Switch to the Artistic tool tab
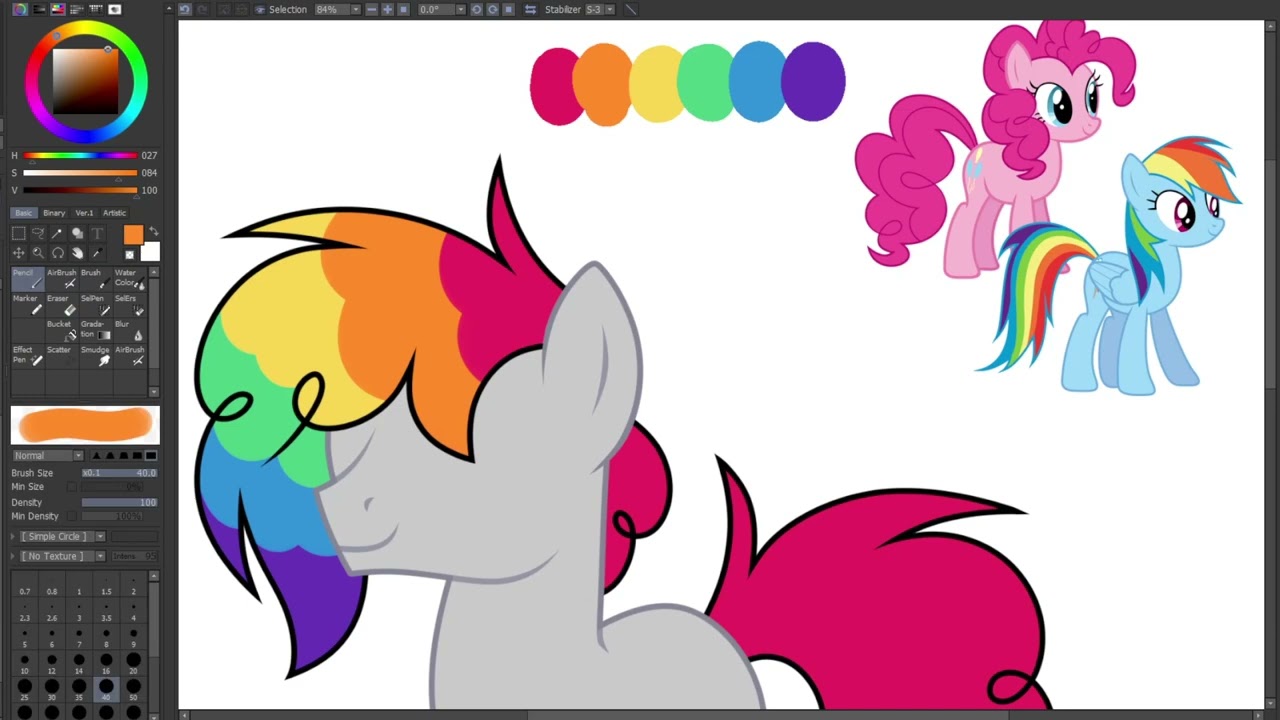The image size is (1280, 720). click(114, 213)
